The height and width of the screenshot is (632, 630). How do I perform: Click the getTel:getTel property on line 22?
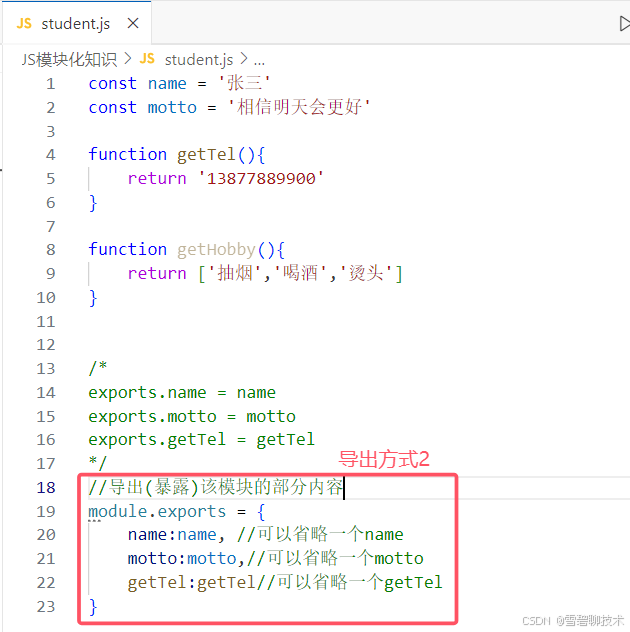tap(191, 583)
